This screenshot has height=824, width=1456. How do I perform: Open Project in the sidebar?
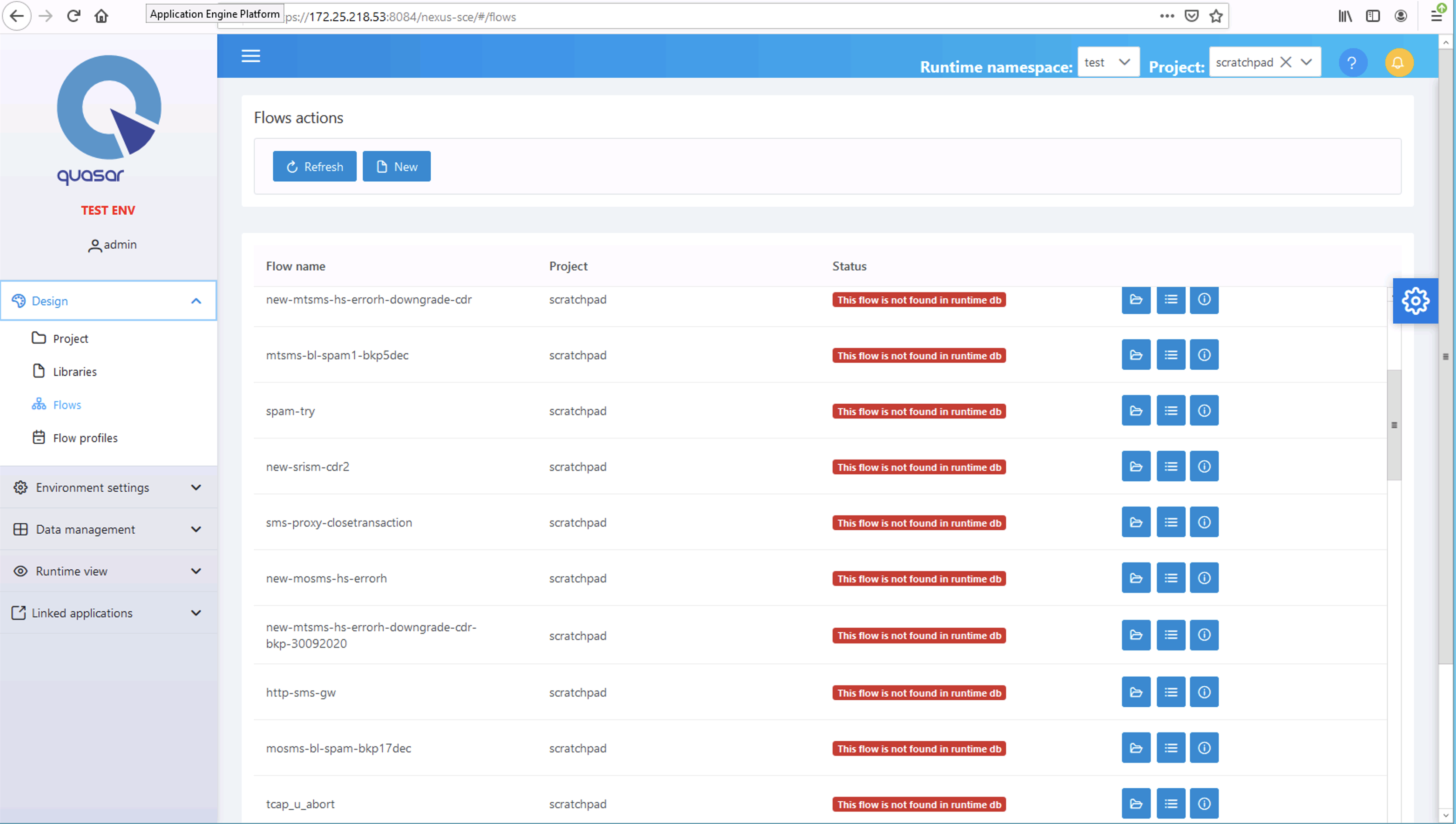tap(60, 338)
